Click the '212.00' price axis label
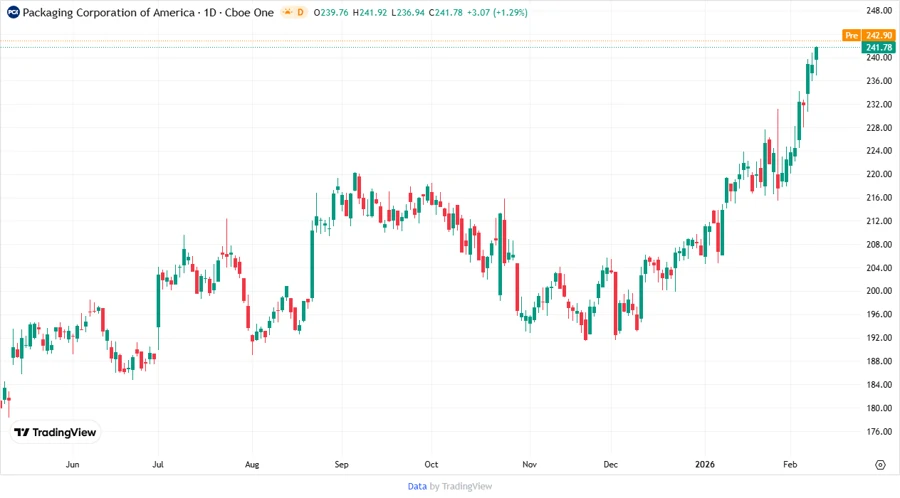This screenshot has height=498, width=900. (879, 221)
